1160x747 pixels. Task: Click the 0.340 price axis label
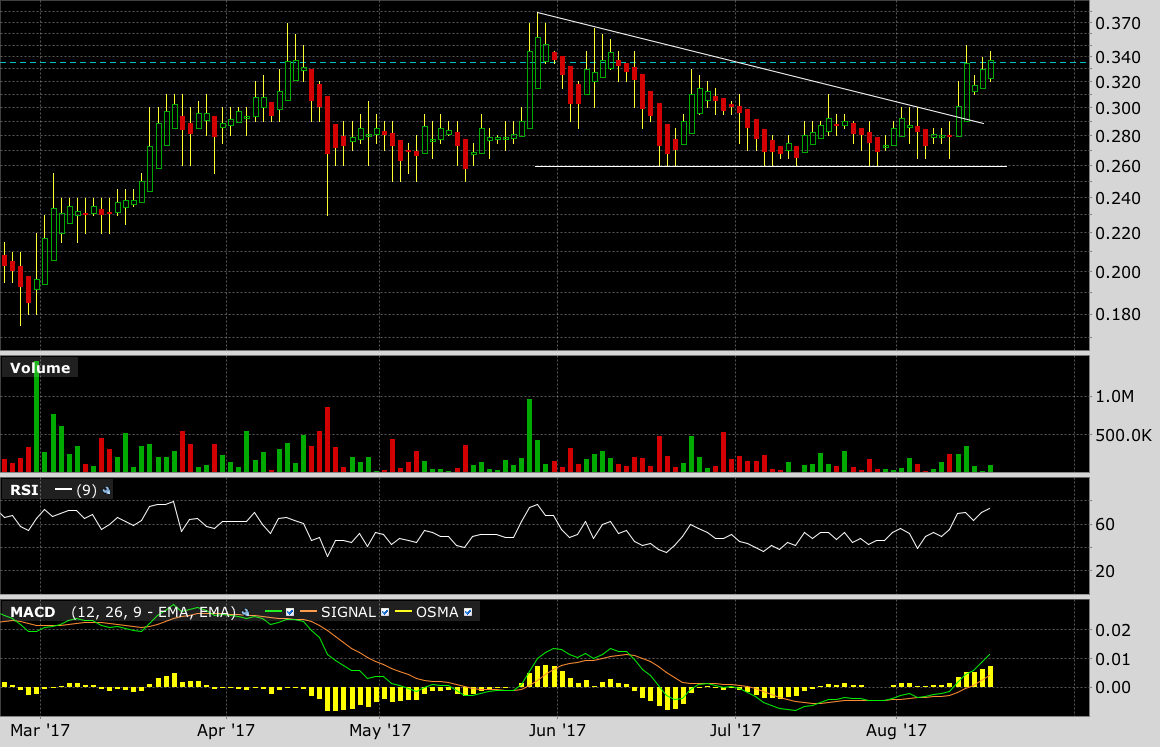coord(1118,58)
